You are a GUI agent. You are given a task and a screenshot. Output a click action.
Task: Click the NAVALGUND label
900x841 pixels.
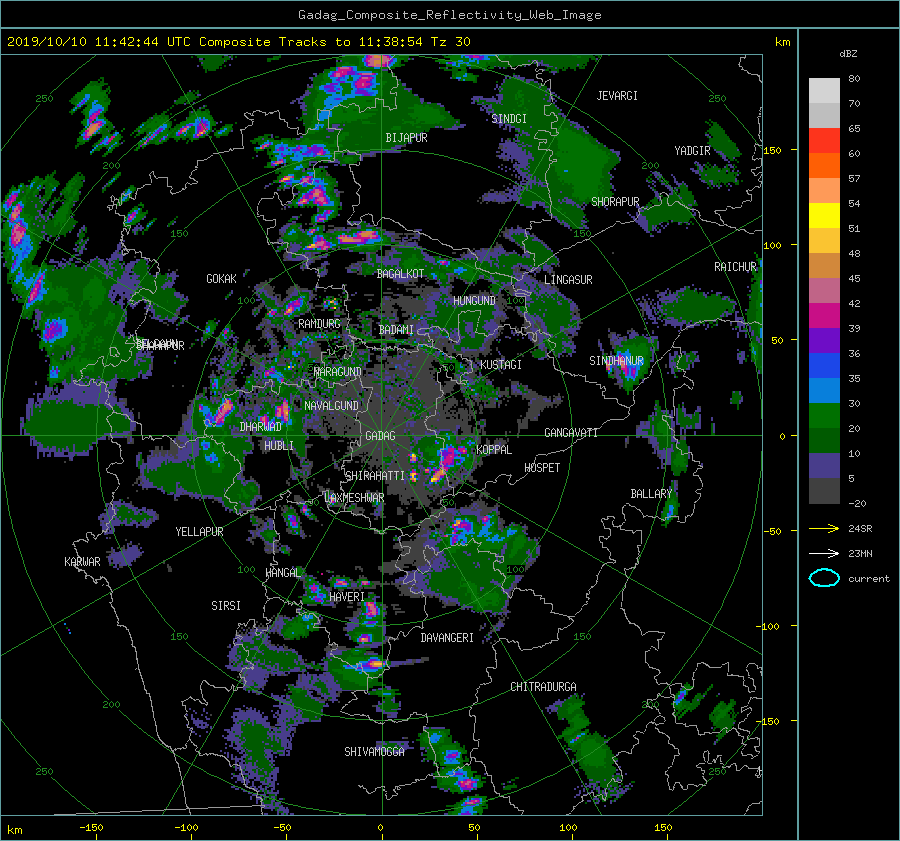click(331, 406)
